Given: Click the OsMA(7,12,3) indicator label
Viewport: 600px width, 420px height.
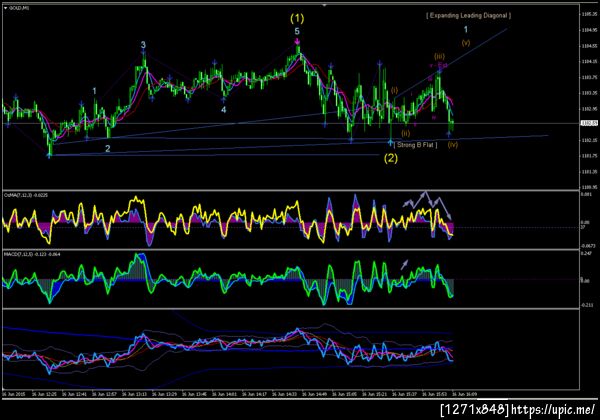Looking at the screenshot, I should click(x=26, y=195).
